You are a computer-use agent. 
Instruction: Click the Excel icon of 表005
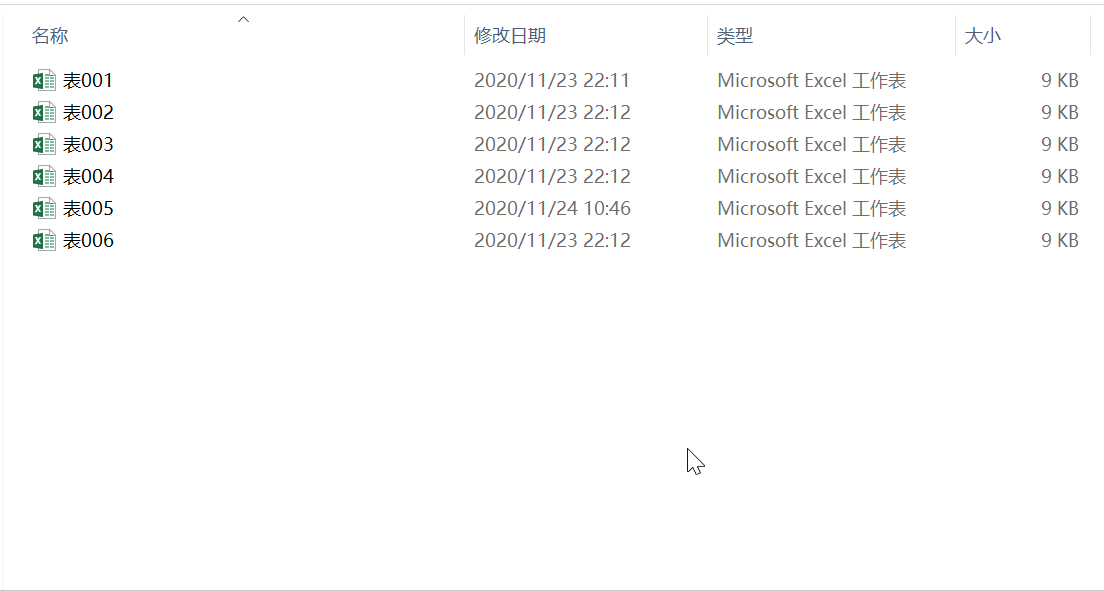pos(44,209)
